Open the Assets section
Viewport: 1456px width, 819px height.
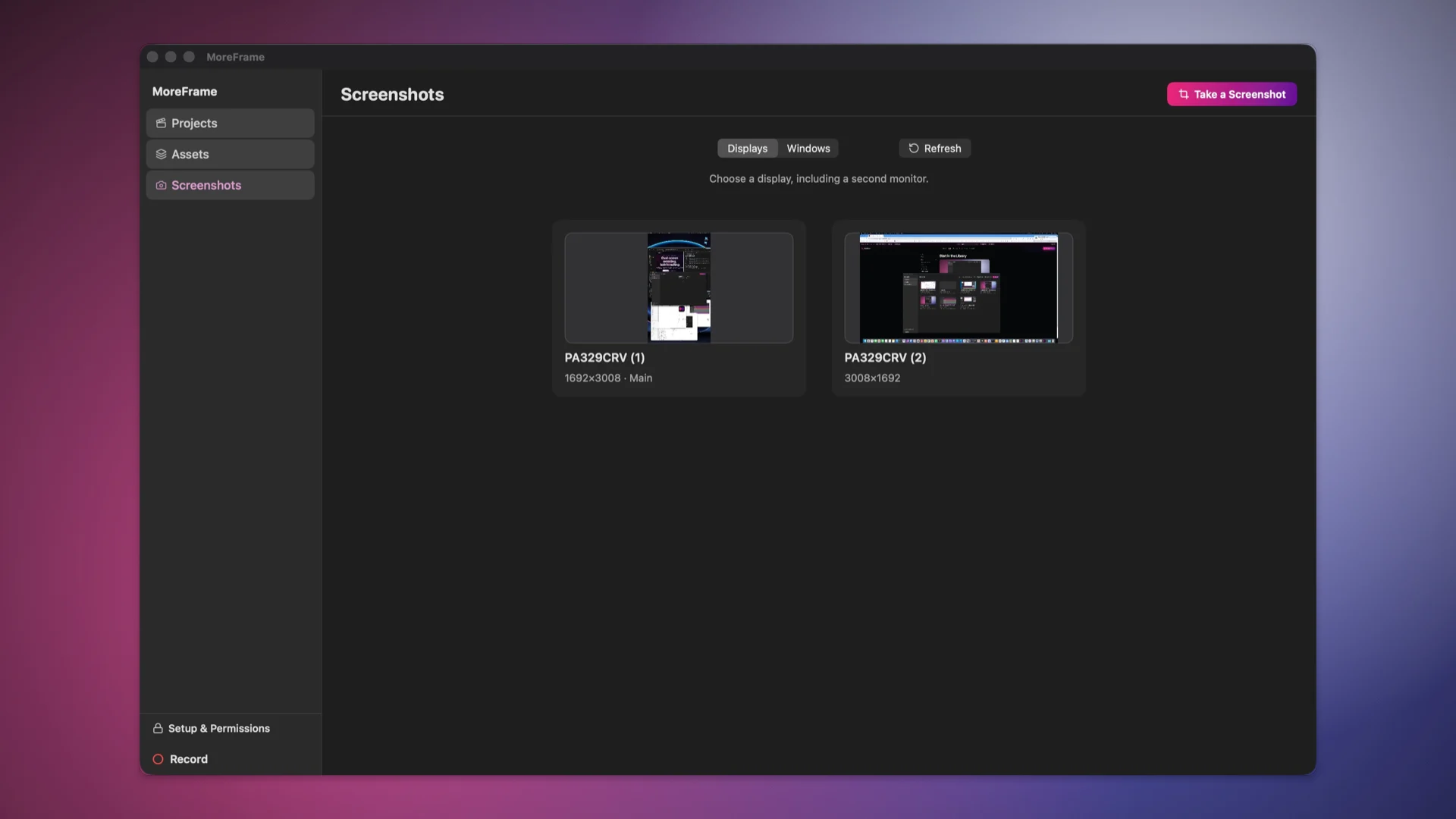pyautogui.click(x=230, y=154)
